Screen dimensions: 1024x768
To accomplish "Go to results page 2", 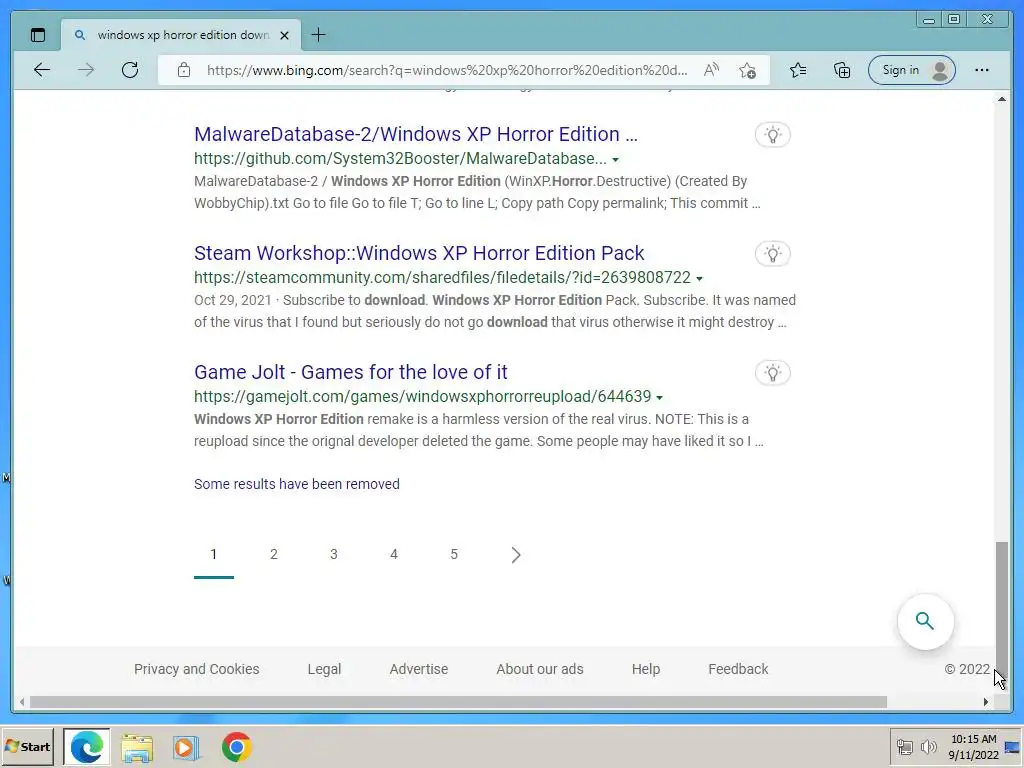I will pyautogui.click(x=274, y=554).
